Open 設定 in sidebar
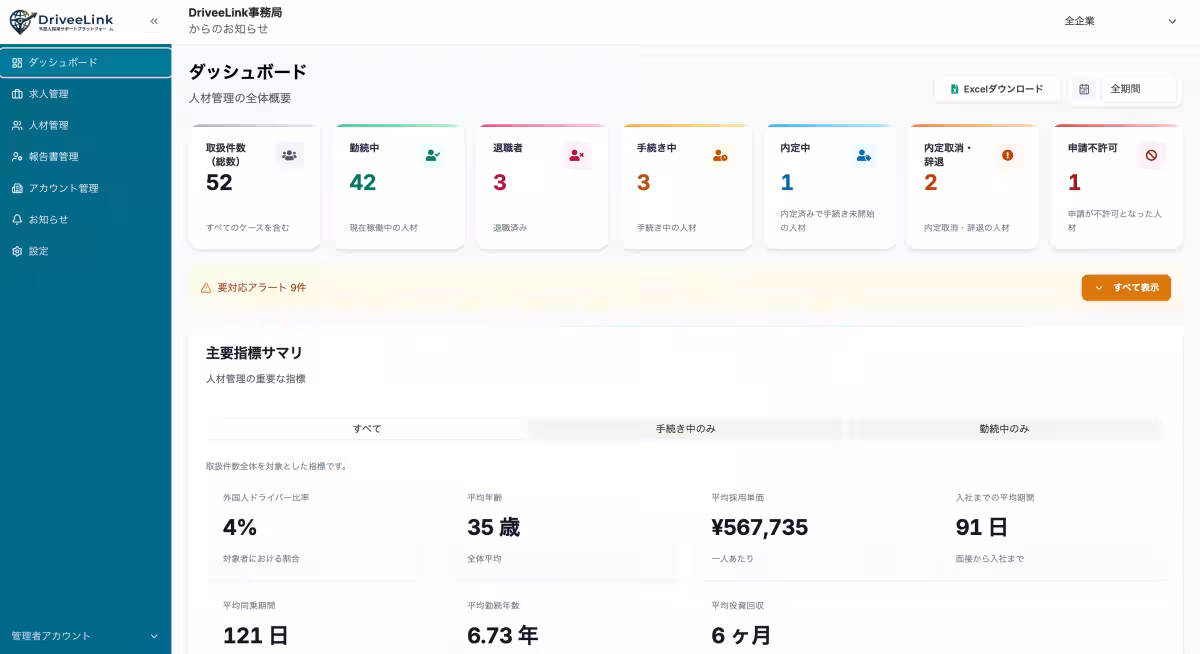Screen dimensions: 1200x654 86,251
